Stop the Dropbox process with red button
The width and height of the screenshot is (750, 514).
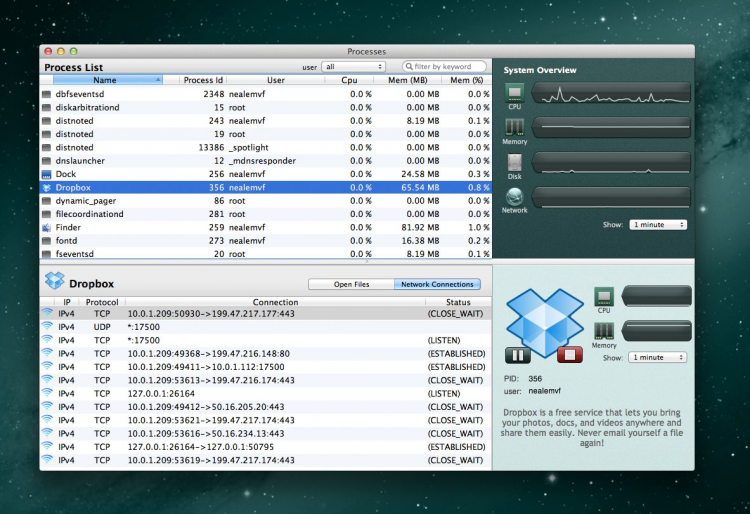coord(572,355)
